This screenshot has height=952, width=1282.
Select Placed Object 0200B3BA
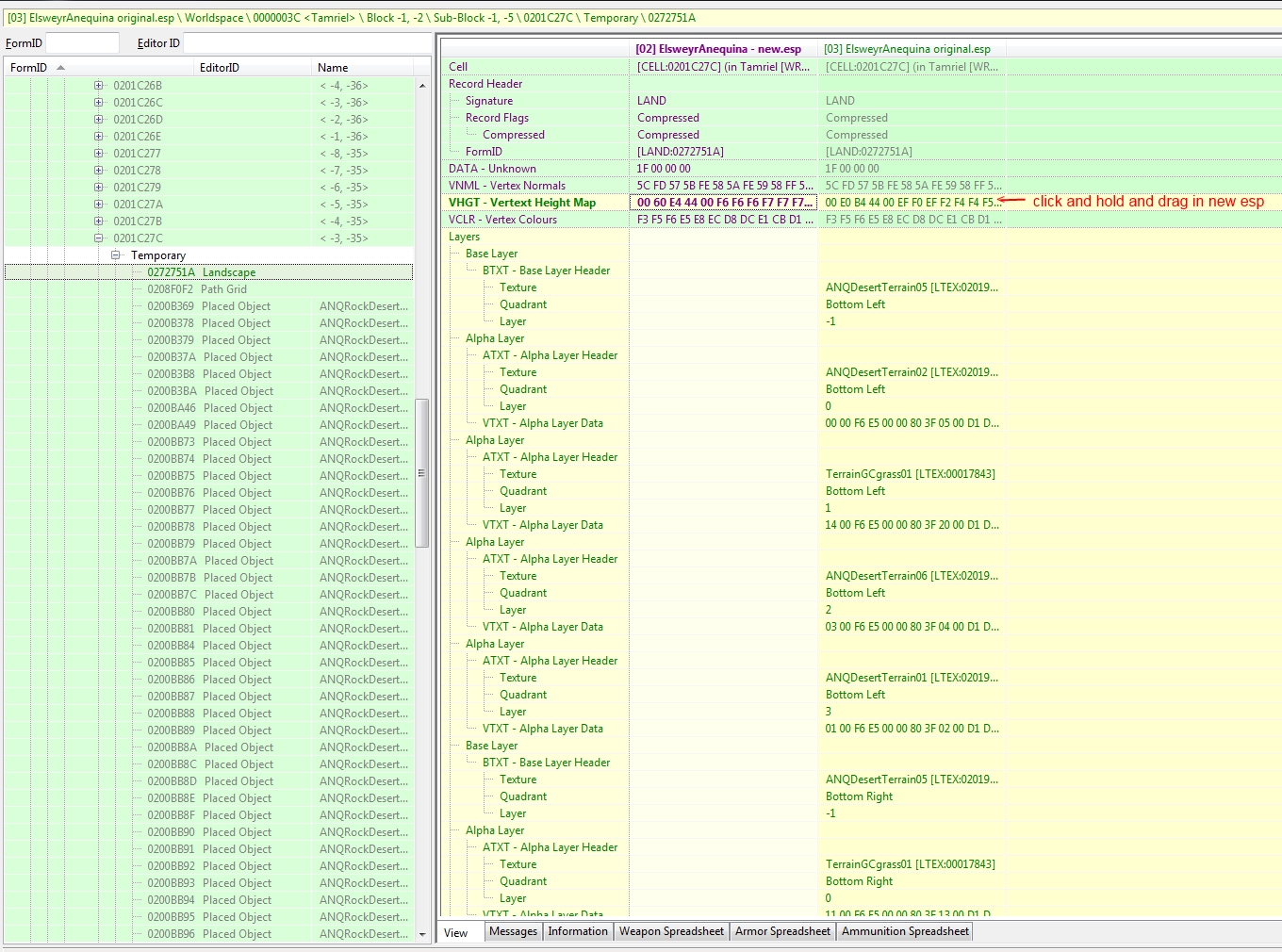[x=208, y=391]
